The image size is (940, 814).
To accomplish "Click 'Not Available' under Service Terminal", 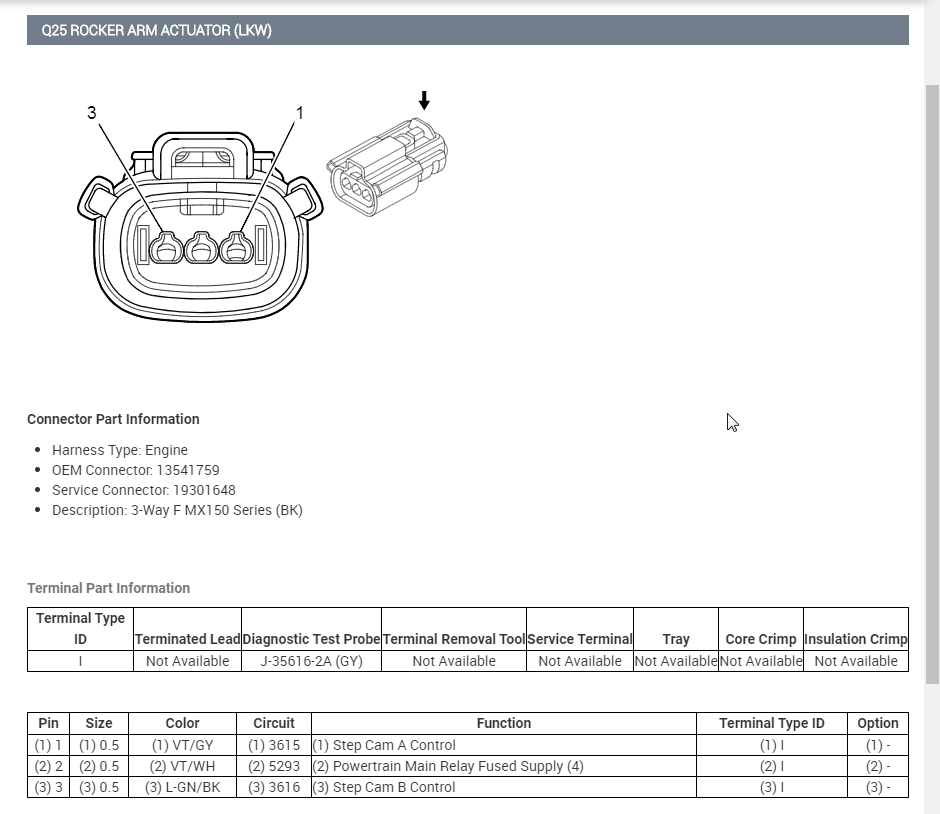I will pos(580,661).
